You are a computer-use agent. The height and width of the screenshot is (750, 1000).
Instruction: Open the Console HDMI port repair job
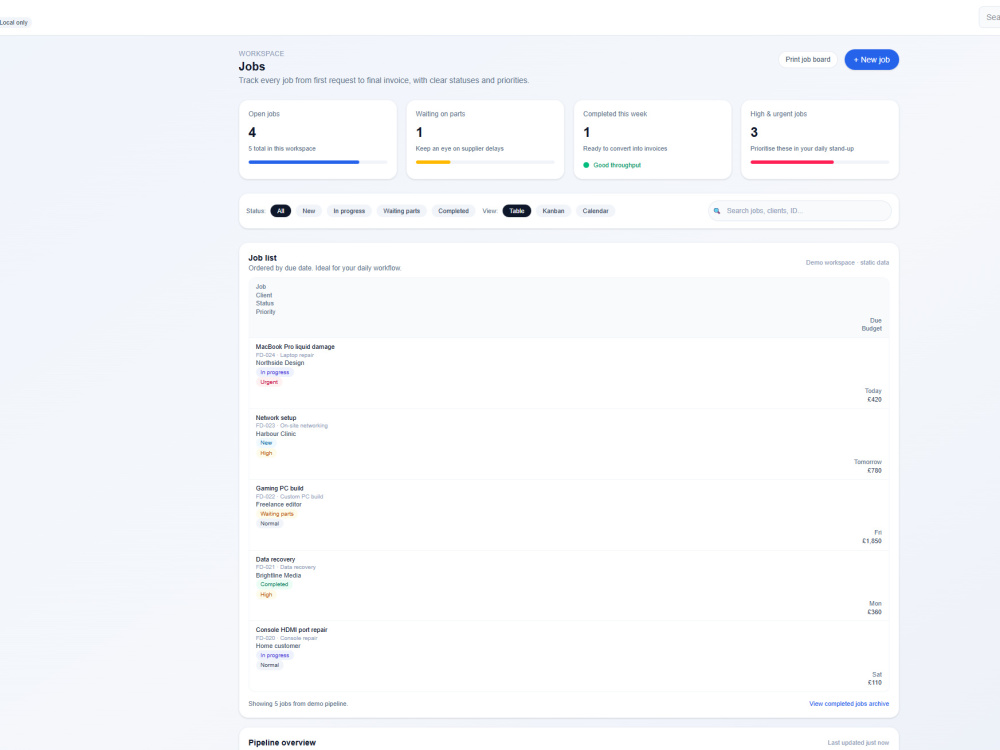click(291, 630)
